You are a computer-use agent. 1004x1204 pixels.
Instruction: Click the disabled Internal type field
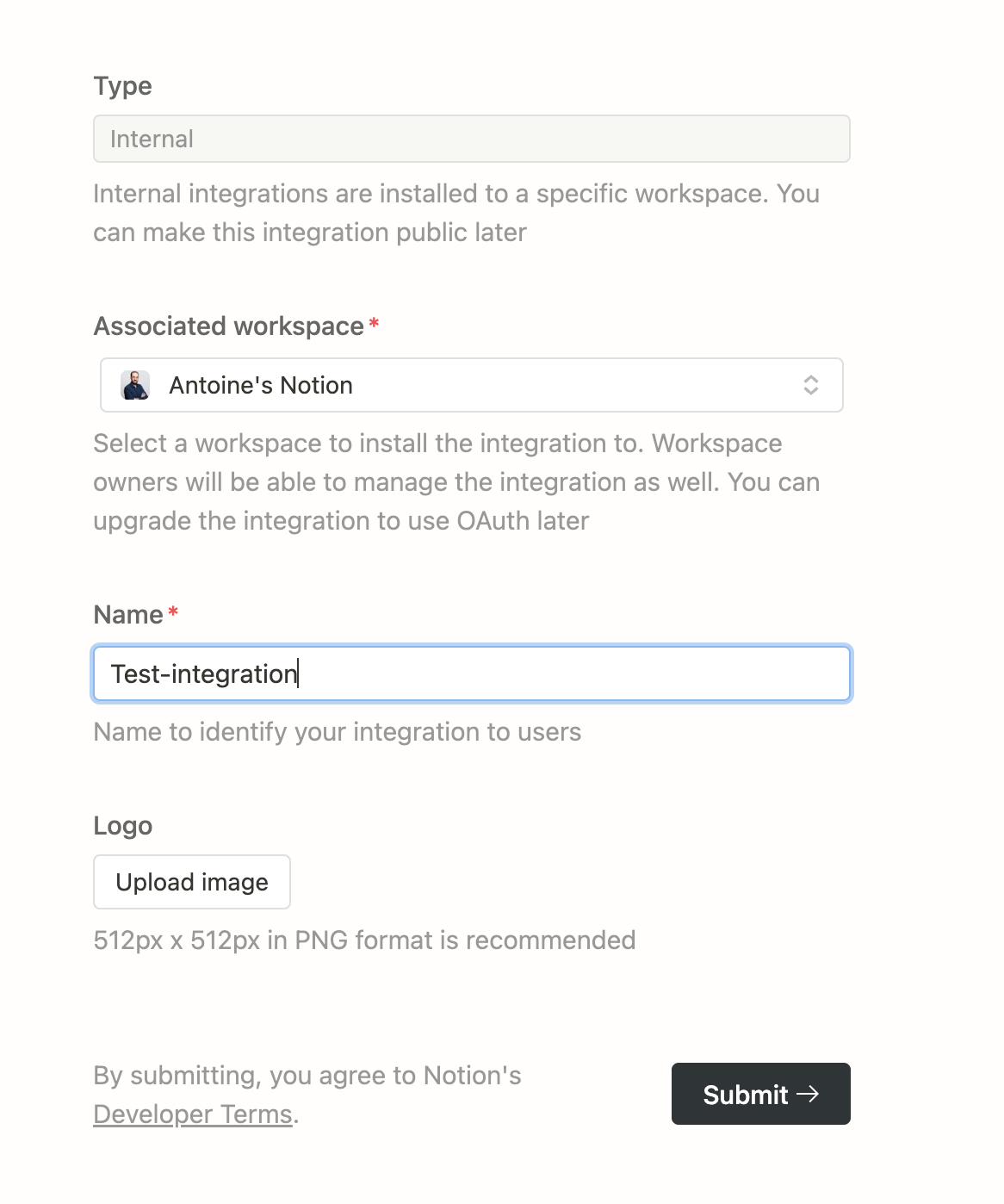[471, 139]
